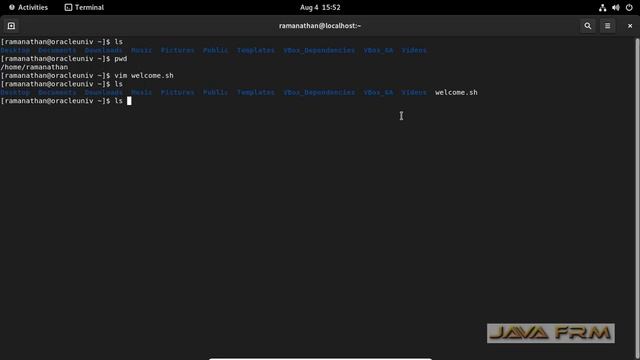Open a new terminal tab with the plus icon
The image size is (640, 360).
pyautogui.click(x=11, y=26)
